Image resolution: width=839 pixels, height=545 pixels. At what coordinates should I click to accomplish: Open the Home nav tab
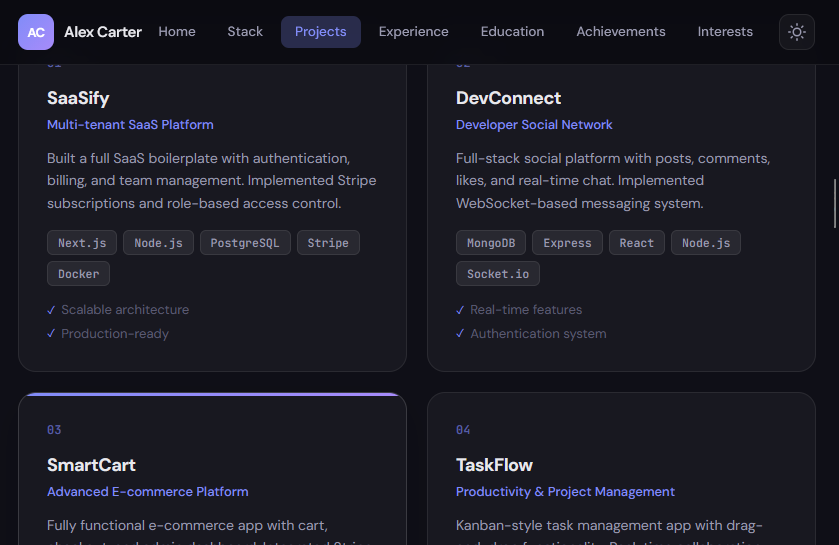point(177,32)
